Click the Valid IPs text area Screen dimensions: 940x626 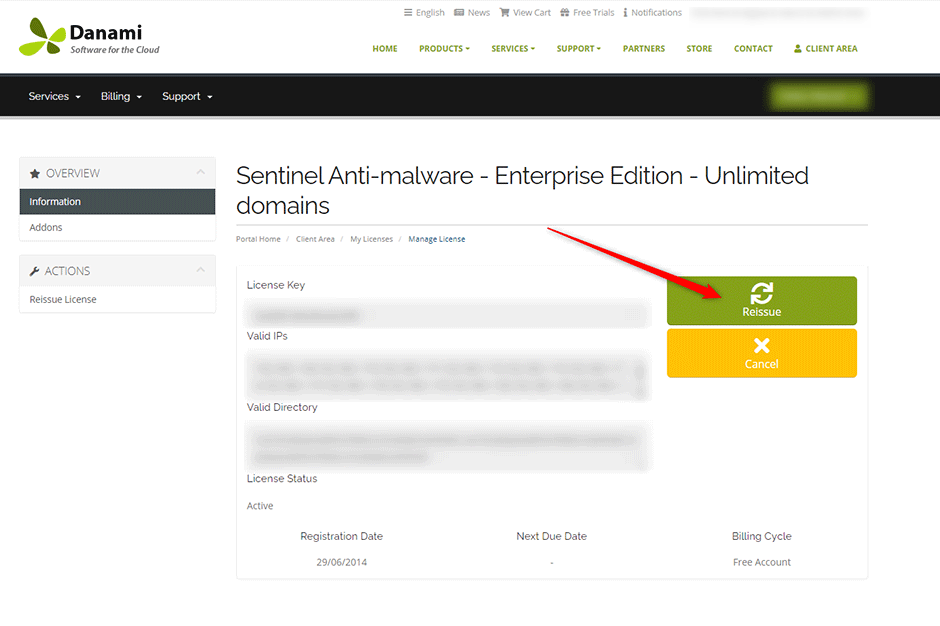[448, 377]
